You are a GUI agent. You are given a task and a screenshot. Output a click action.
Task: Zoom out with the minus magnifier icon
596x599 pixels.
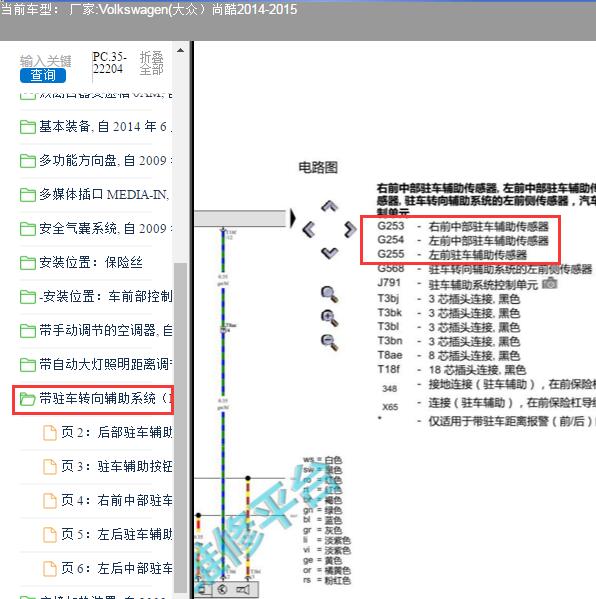click(329, 342)
